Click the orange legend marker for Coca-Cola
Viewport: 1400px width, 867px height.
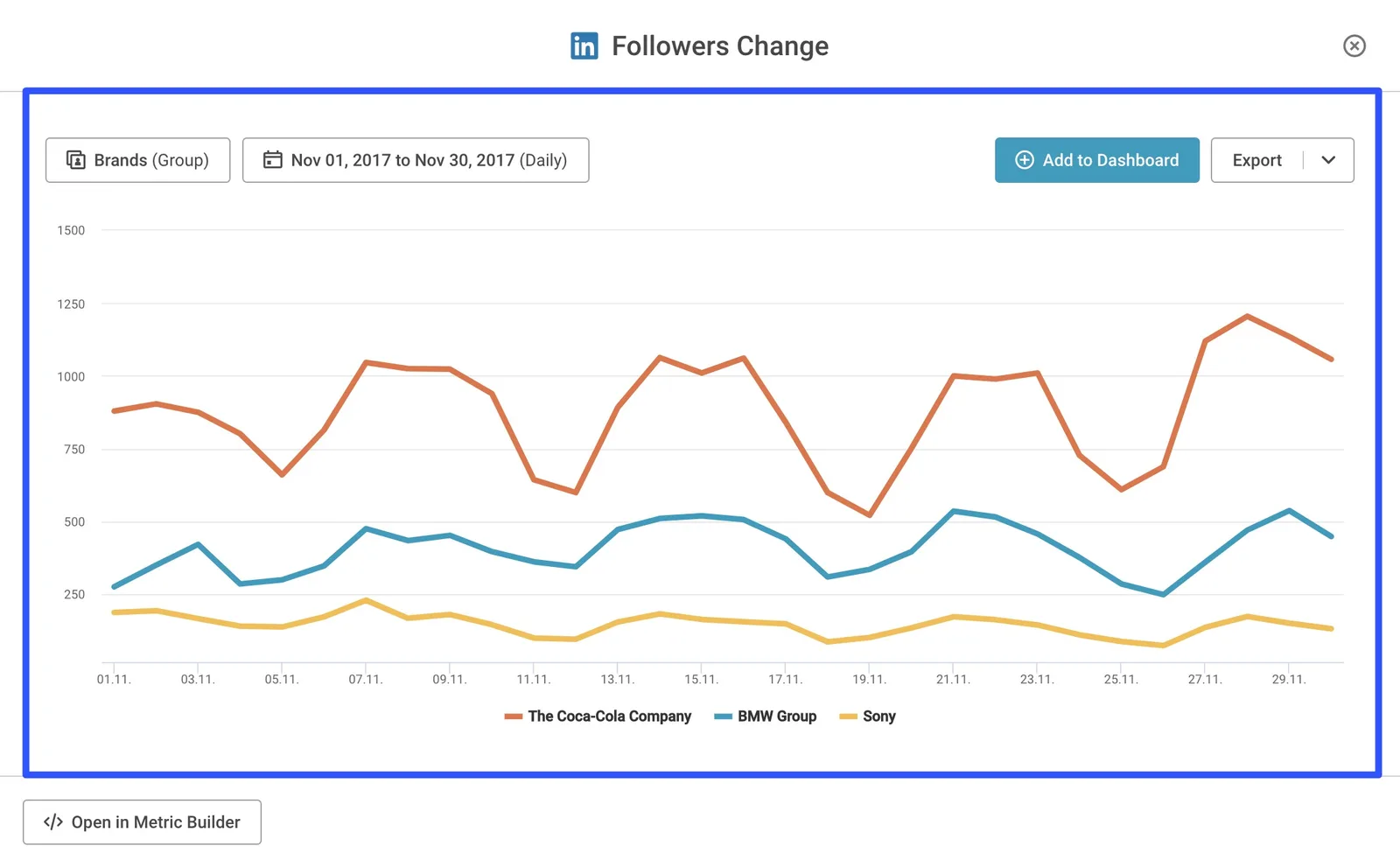click(x=513, y=716)
